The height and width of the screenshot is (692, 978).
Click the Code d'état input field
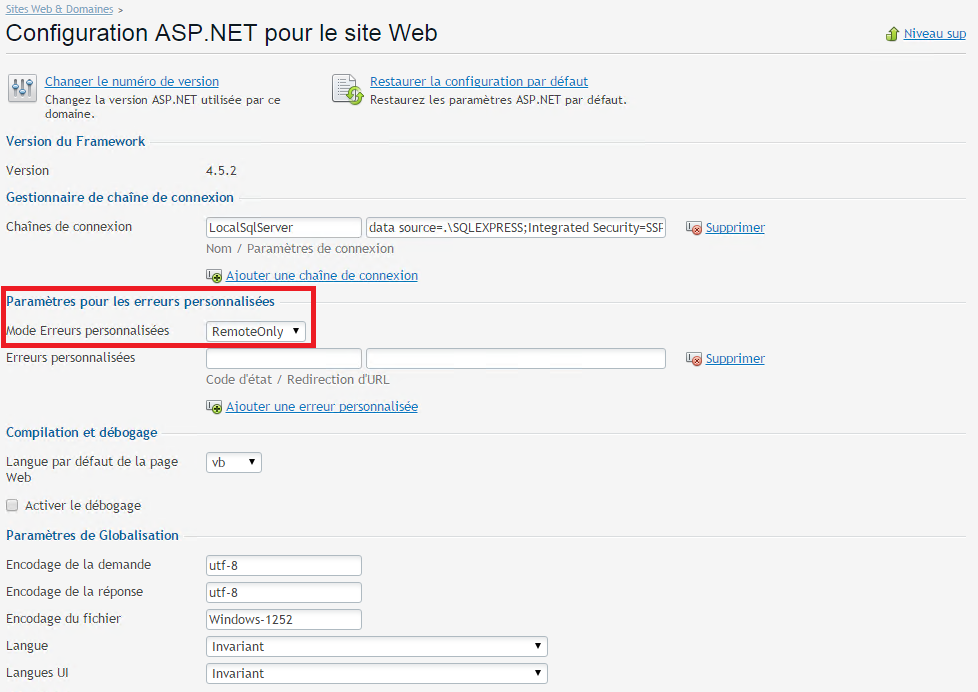coord(284,359)
